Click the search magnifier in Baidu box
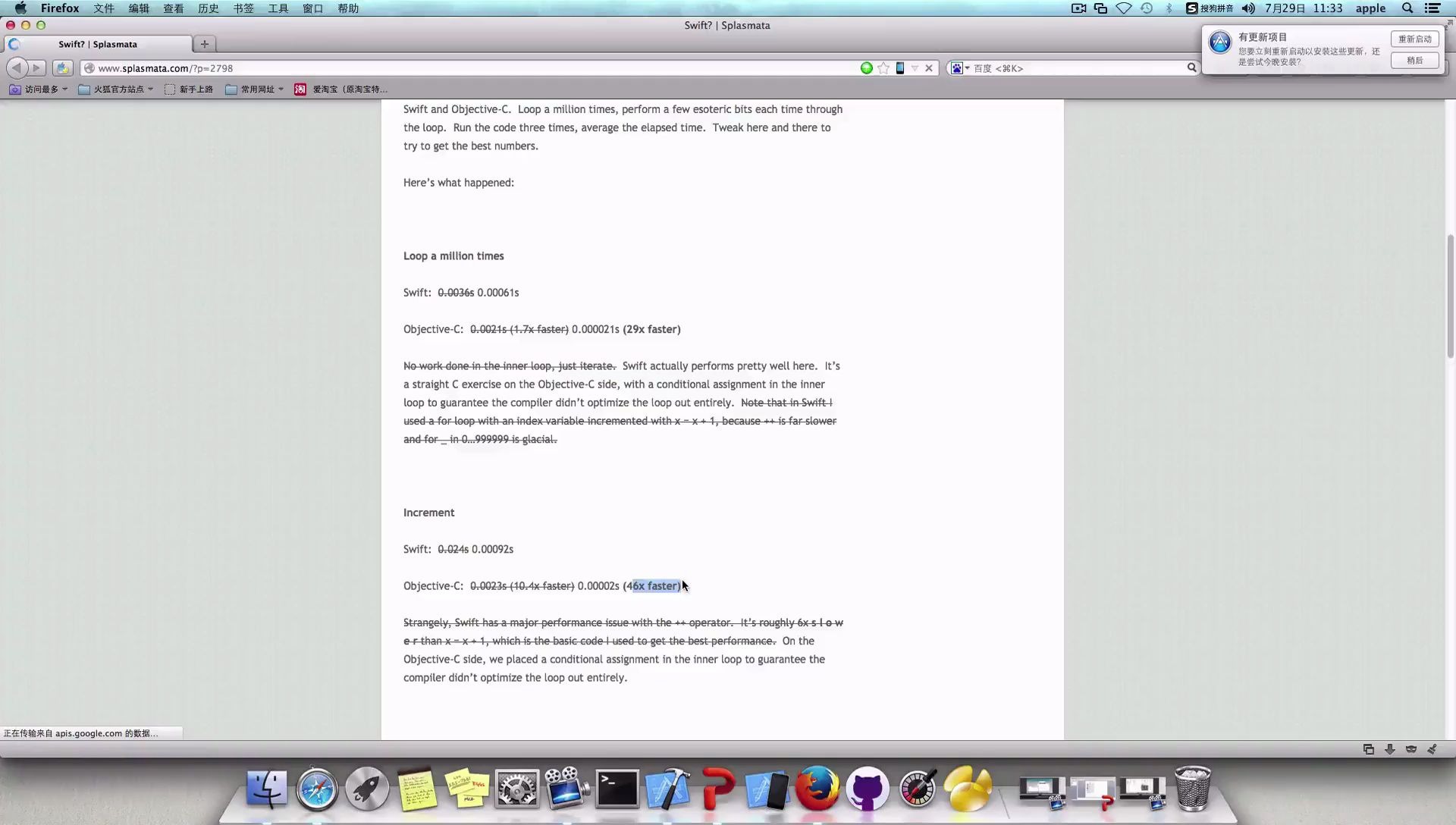Viewport: 1456px width, 825px height. [1191, 68]
